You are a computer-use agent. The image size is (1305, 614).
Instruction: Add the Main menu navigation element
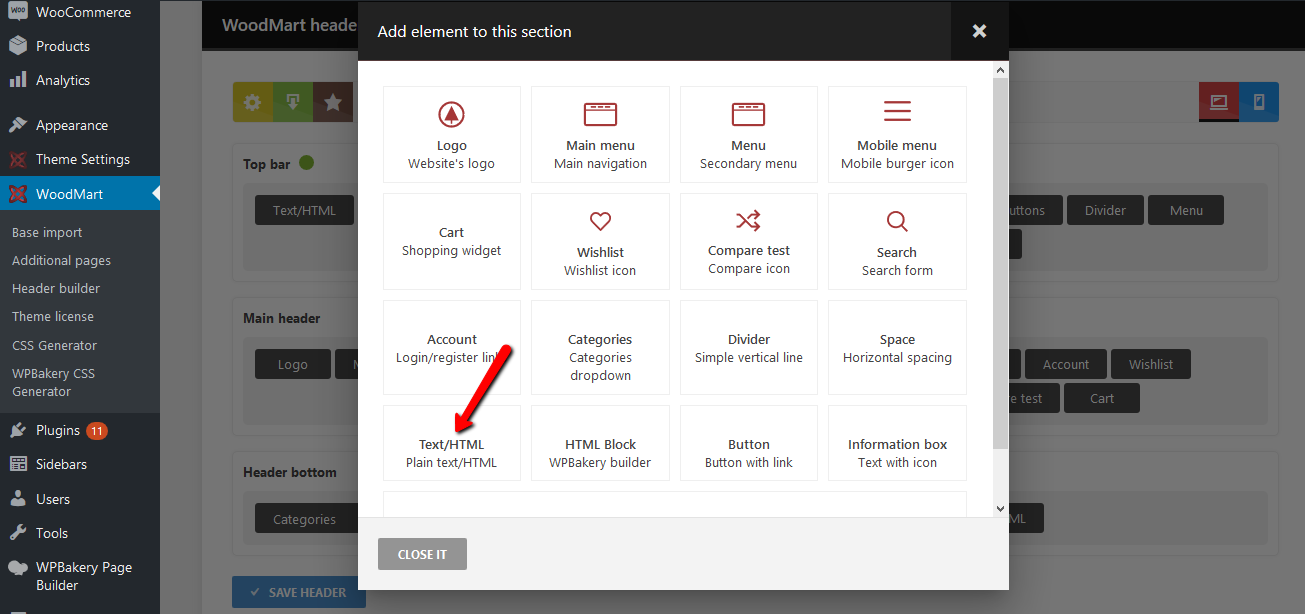600,134
